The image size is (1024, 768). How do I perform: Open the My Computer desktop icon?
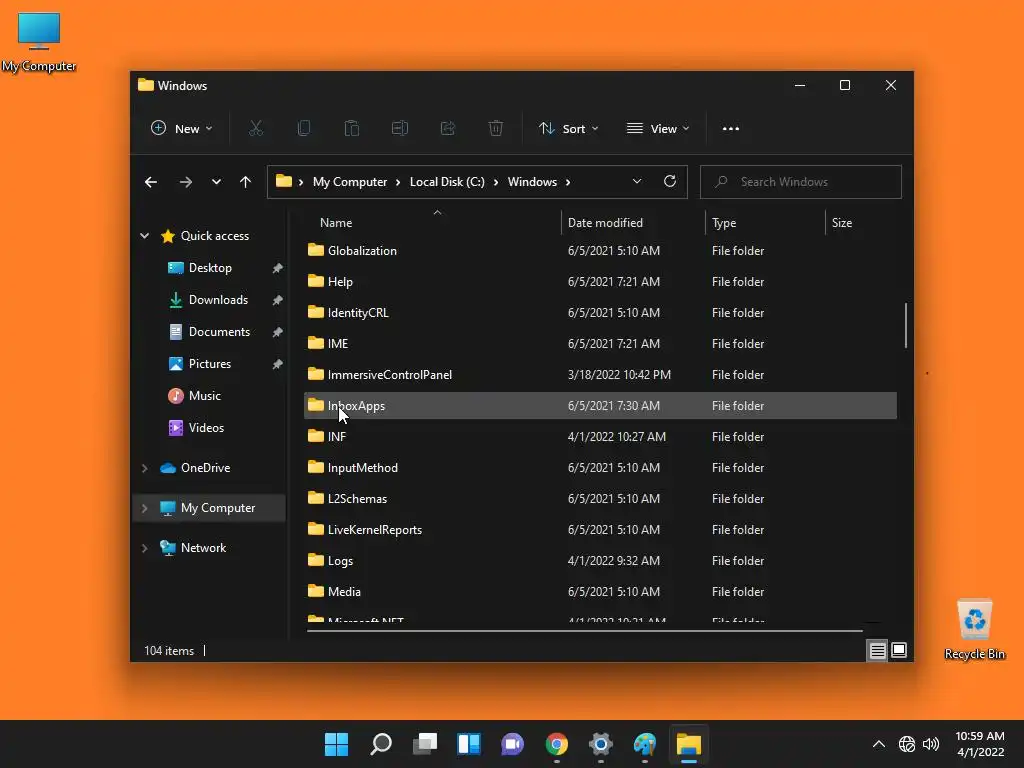click(x=39, y=41)
